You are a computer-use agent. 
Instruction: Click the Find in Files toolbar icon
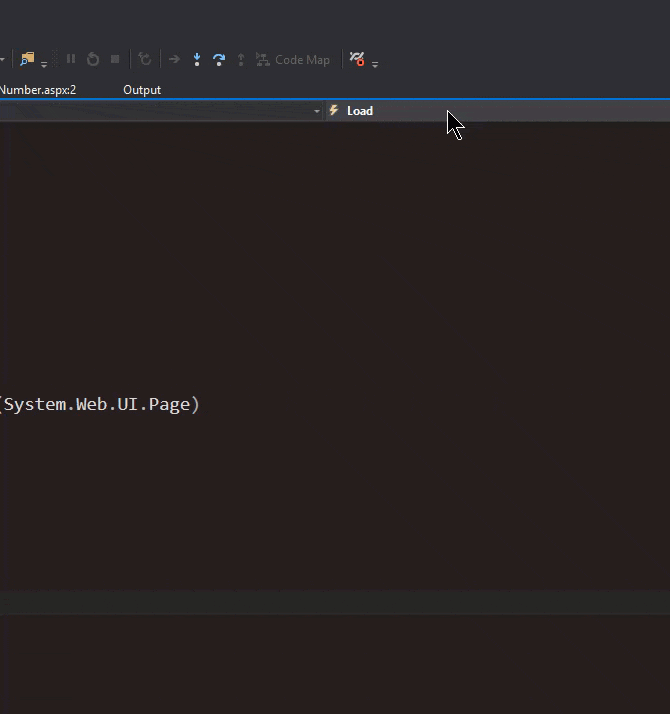(27, 59)
